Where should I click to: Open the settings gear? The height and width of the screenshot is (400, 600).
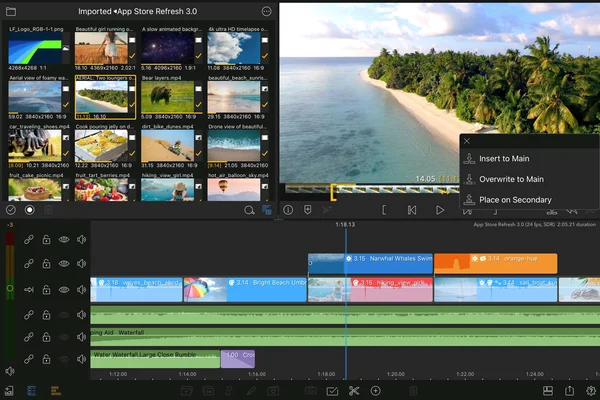tap(591, 391)
